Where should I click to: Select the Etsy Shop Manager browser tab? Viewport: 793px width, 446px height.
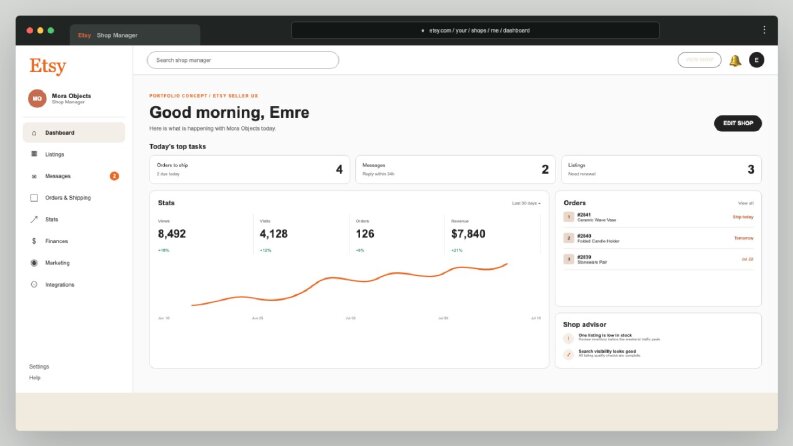[x=135, y=35]
